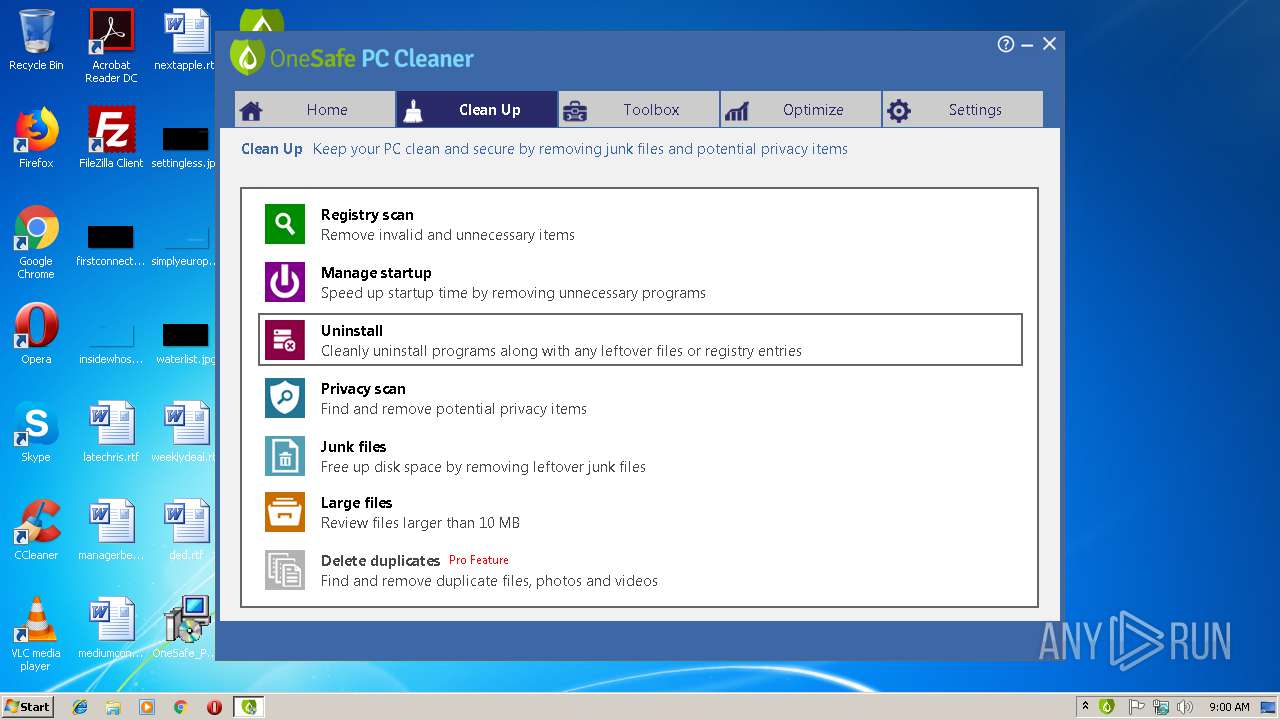
Task: Open the Manage startup power icon
Action: click(x=285, y=282)
